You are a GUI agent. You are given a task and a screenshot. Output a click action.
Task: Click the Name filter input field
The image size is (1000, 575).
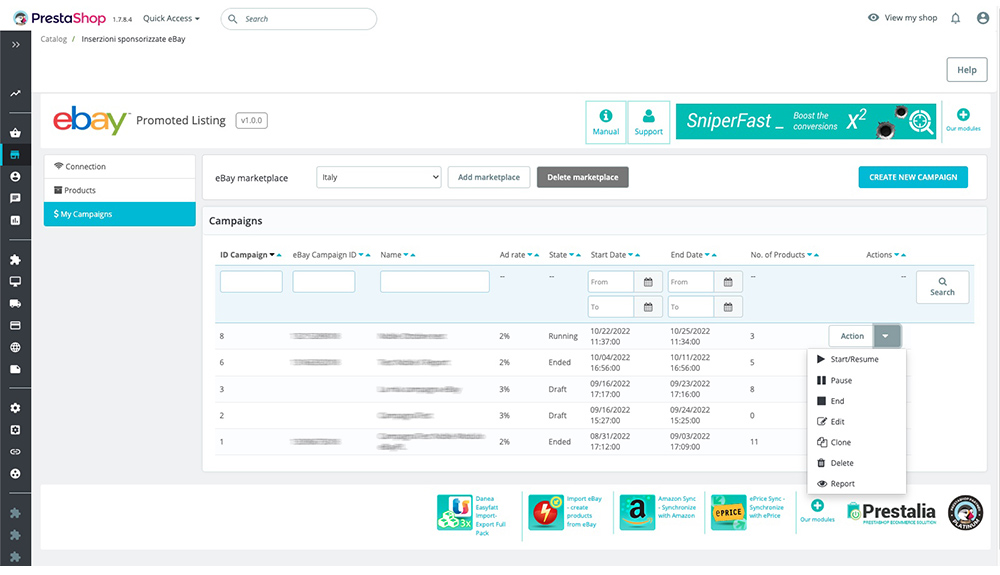[x=434, y=282]
